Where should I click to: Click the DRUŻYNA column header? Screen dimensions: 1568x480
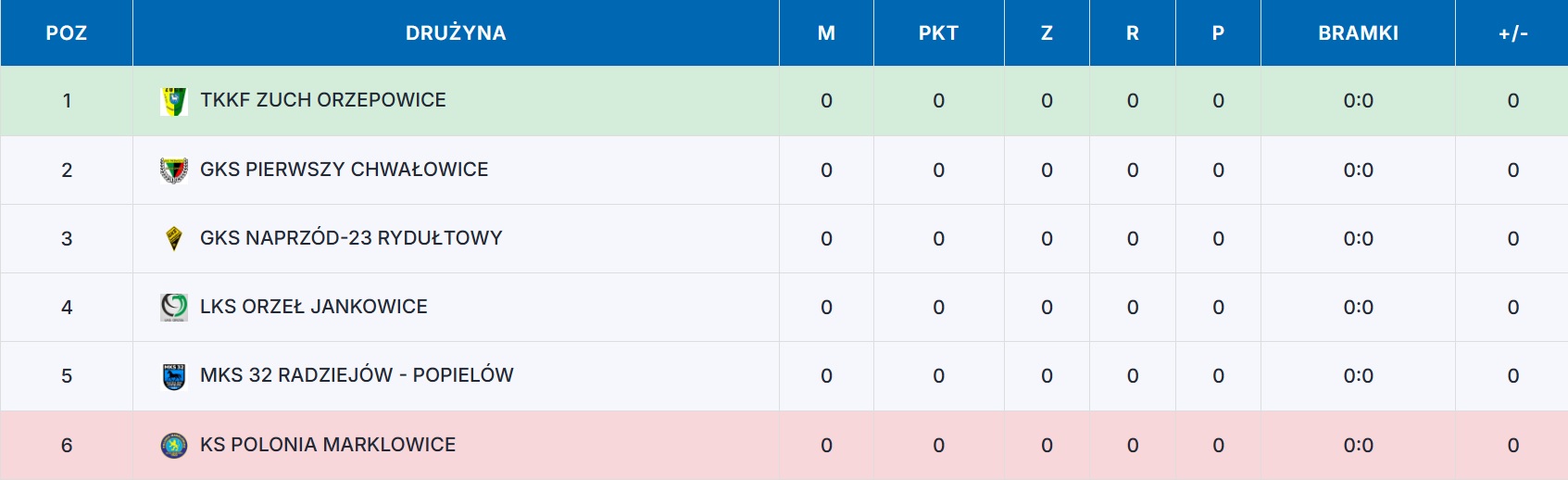point(456,33)
